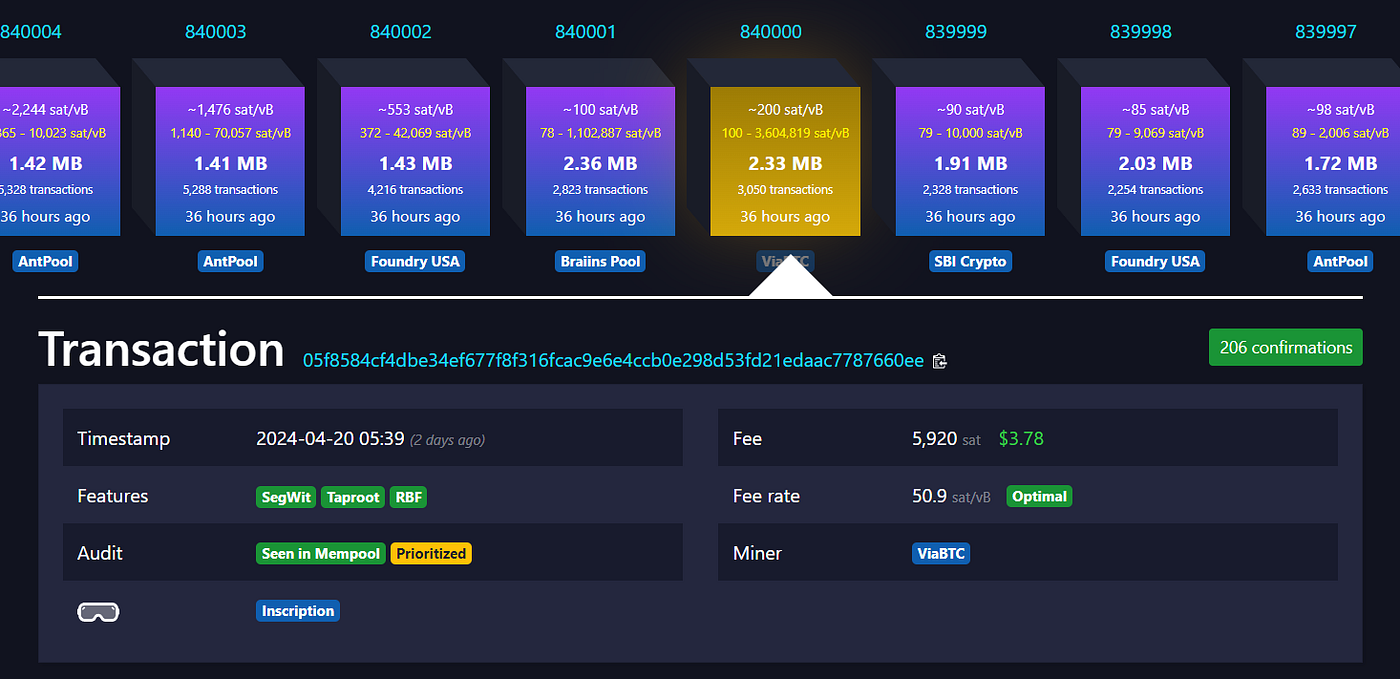Screen dimensions: 1400x679
Task: Open block 840001 cube
Action: (x=600, y=161)
